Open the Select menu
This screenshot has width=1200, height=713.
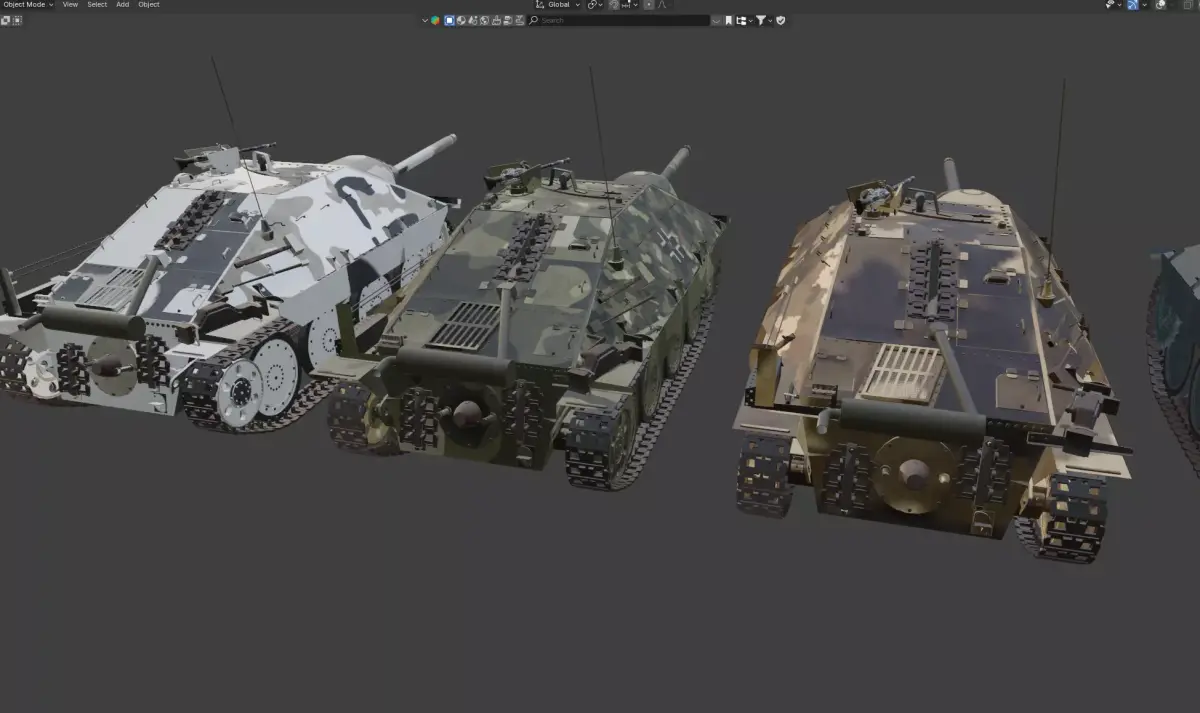pos(97,4)
